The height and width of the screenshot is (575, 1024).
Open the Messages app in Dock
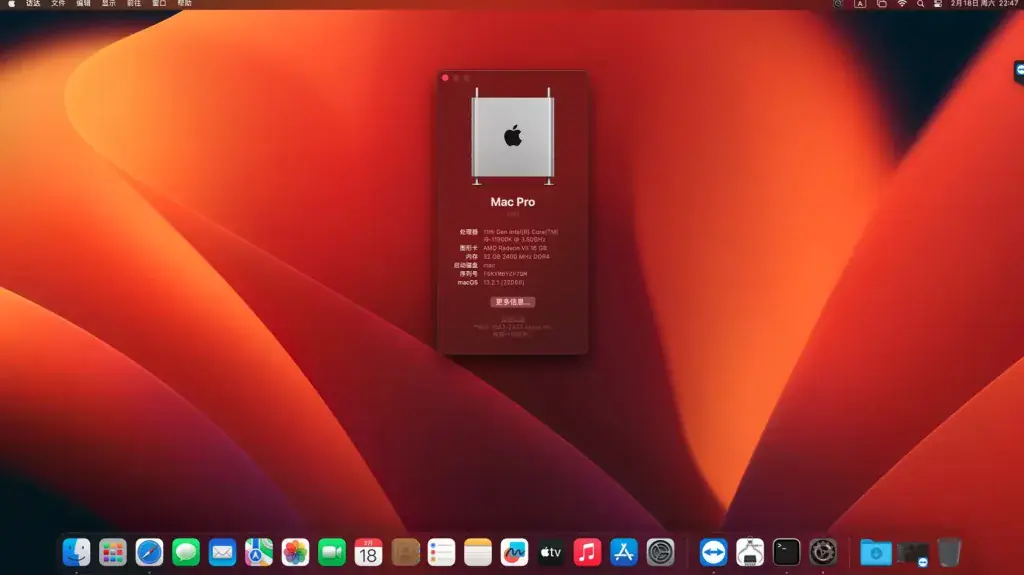pos(186,552)
